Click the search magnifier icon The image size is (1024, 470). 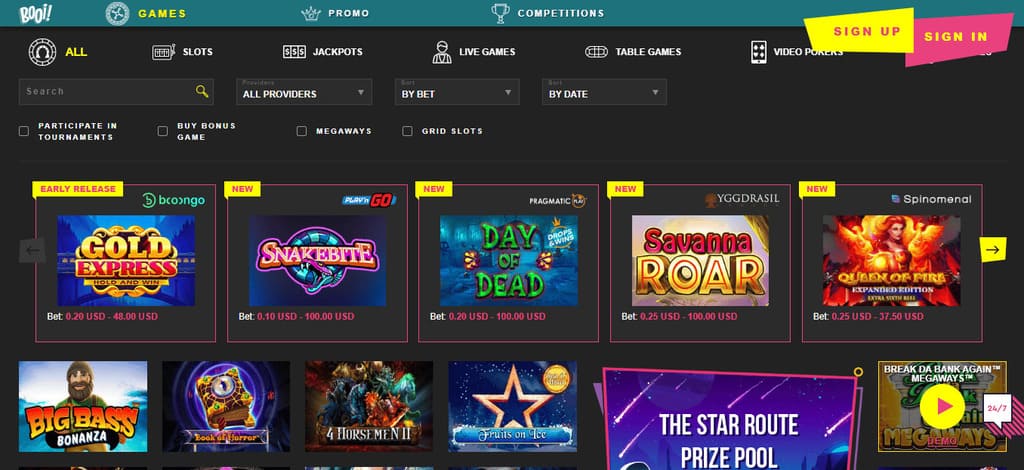(202, 91)
